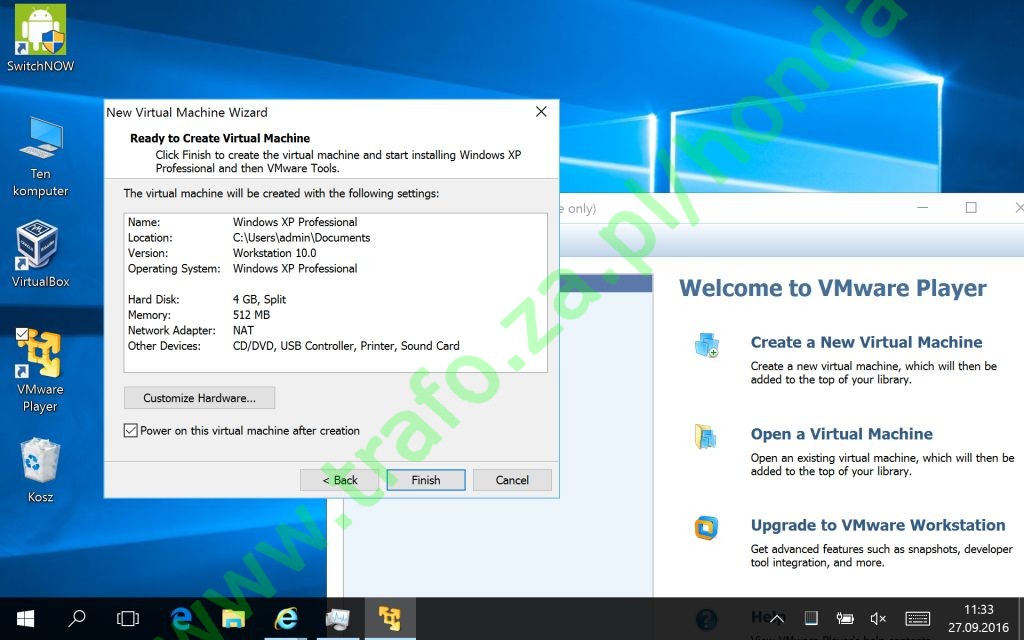Viewport: 1024px width, 640px height.
Task: Open the touch keyboard tray icon
Action: pos(918,618)
